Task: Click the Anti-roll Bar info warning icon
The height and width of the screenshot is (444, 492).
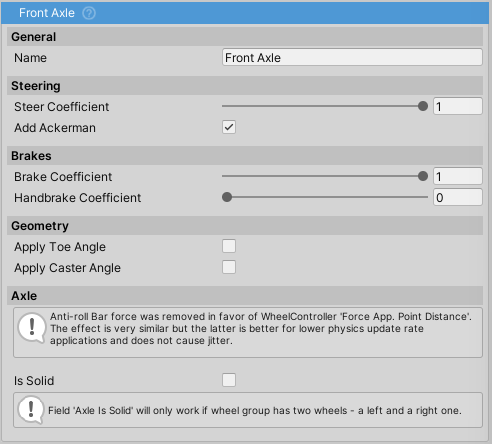Action: (32, 328)
